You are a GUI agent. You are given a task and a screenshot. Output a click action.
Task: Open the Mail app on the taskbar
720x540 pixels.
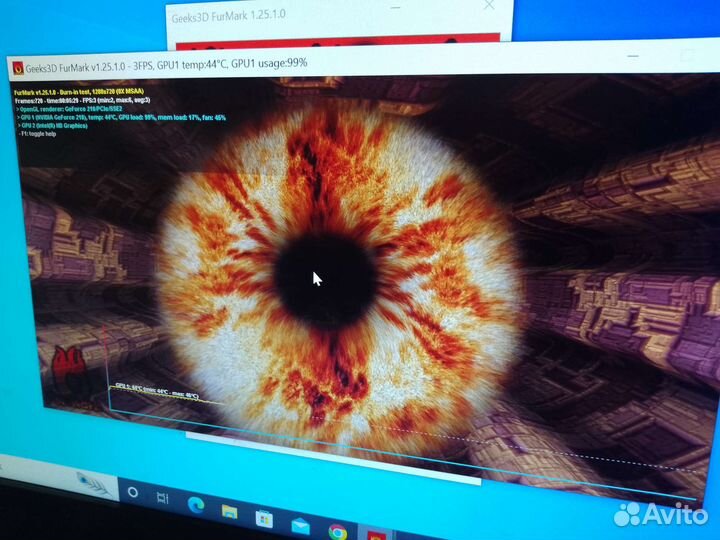300,526
